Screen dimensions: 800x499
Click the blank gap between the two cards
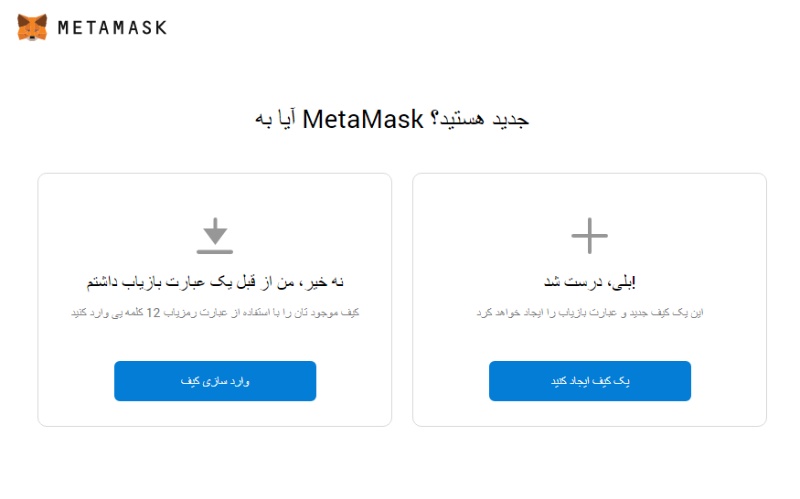(402, 300)
